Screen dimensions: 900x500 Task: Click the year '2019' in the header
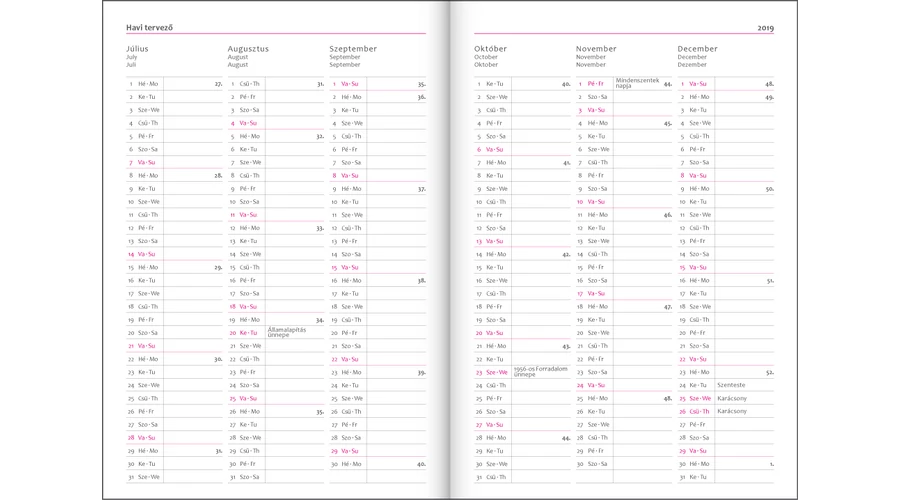[765, 28]
